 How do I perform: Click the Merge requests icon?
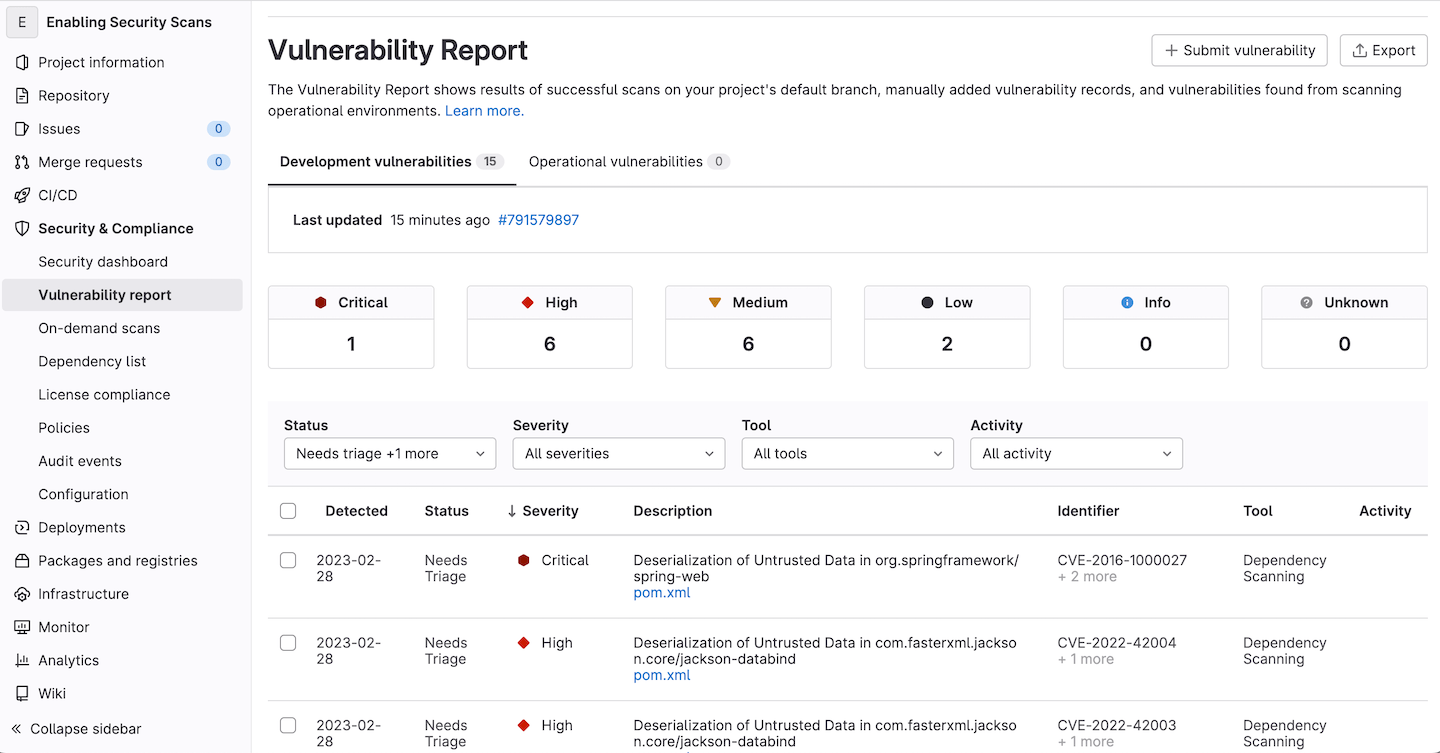coord(22,162)
